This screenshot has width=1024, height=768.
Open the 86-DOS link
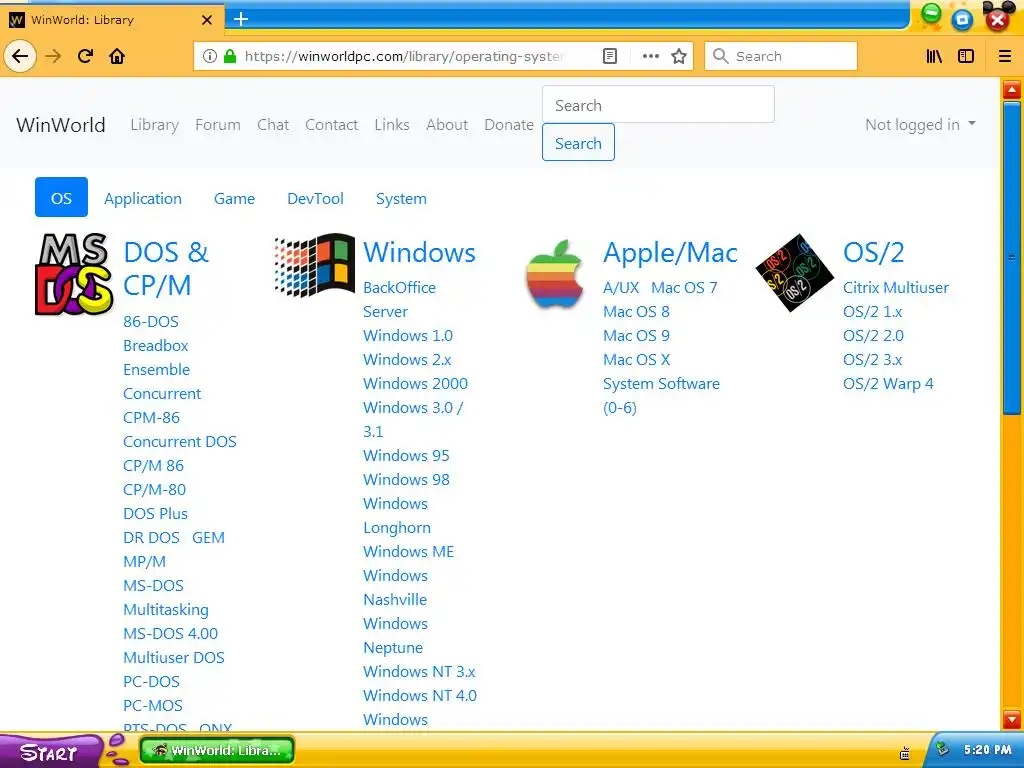[x=151, y=321]
